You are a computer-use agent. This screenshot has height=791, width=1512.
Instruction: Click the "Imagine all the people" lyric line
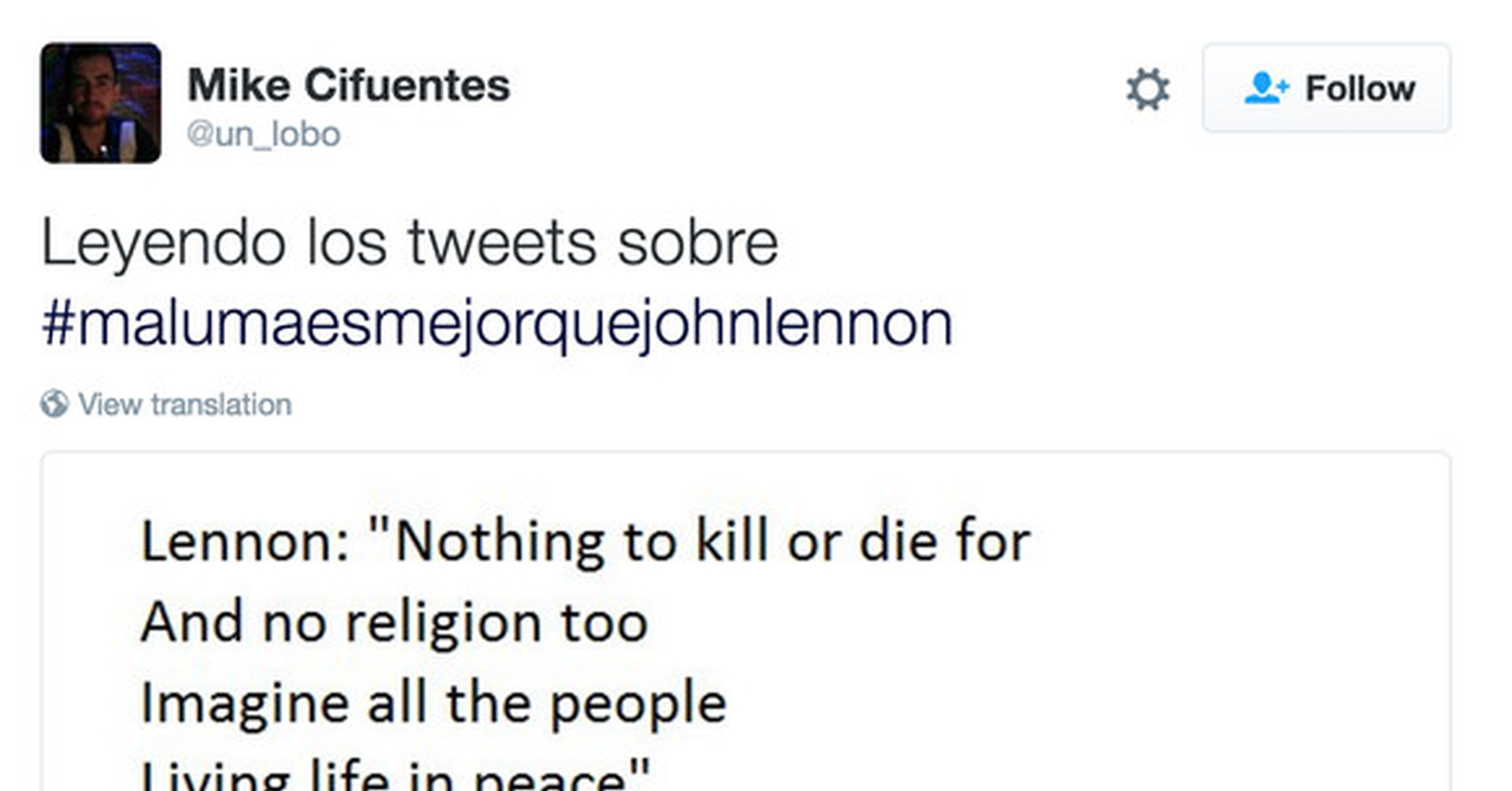pyautogui.click(x=433, y=703)
